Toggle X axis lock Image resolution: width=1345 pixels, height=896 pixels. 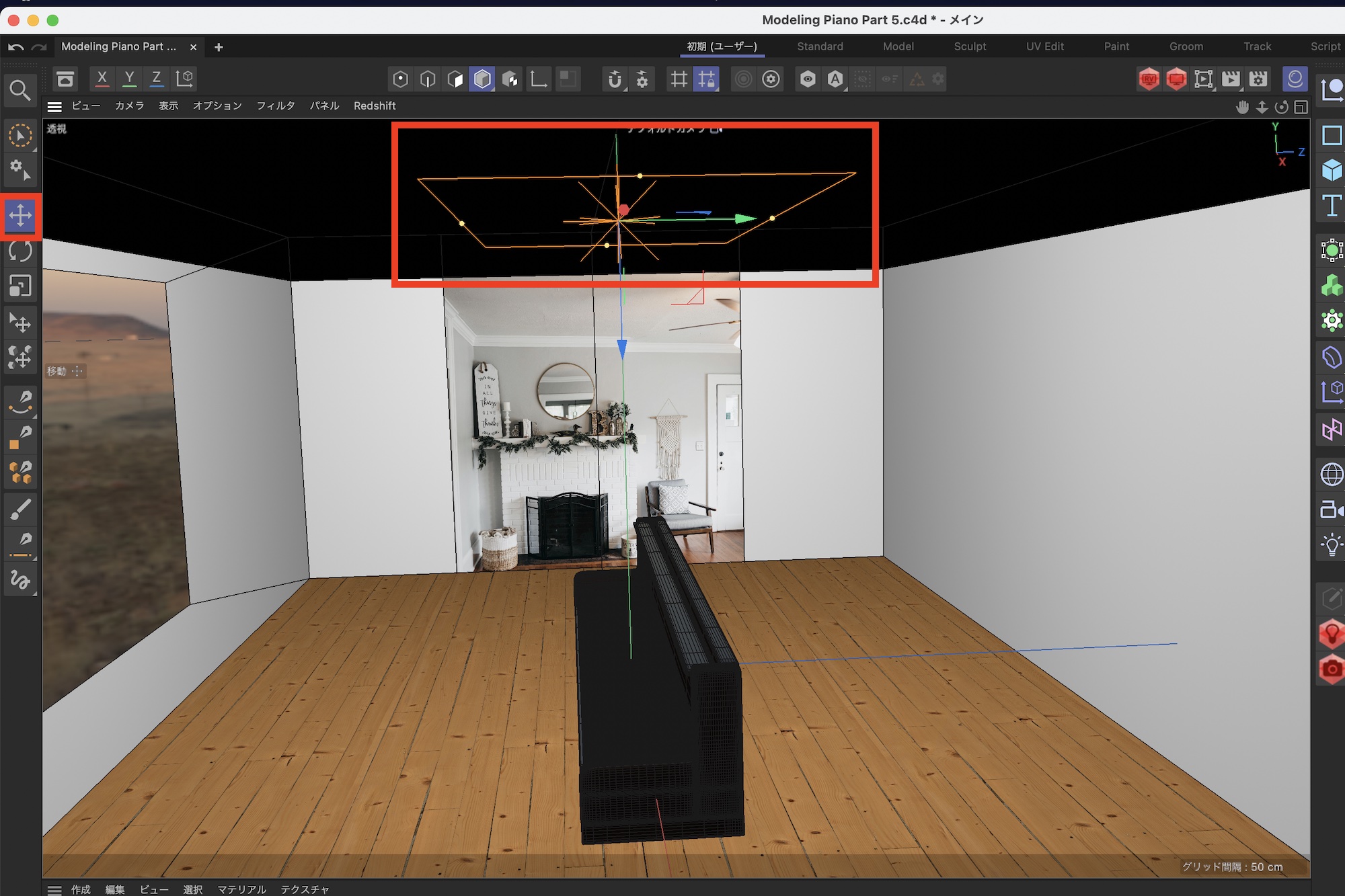click(x=102, y=79)
